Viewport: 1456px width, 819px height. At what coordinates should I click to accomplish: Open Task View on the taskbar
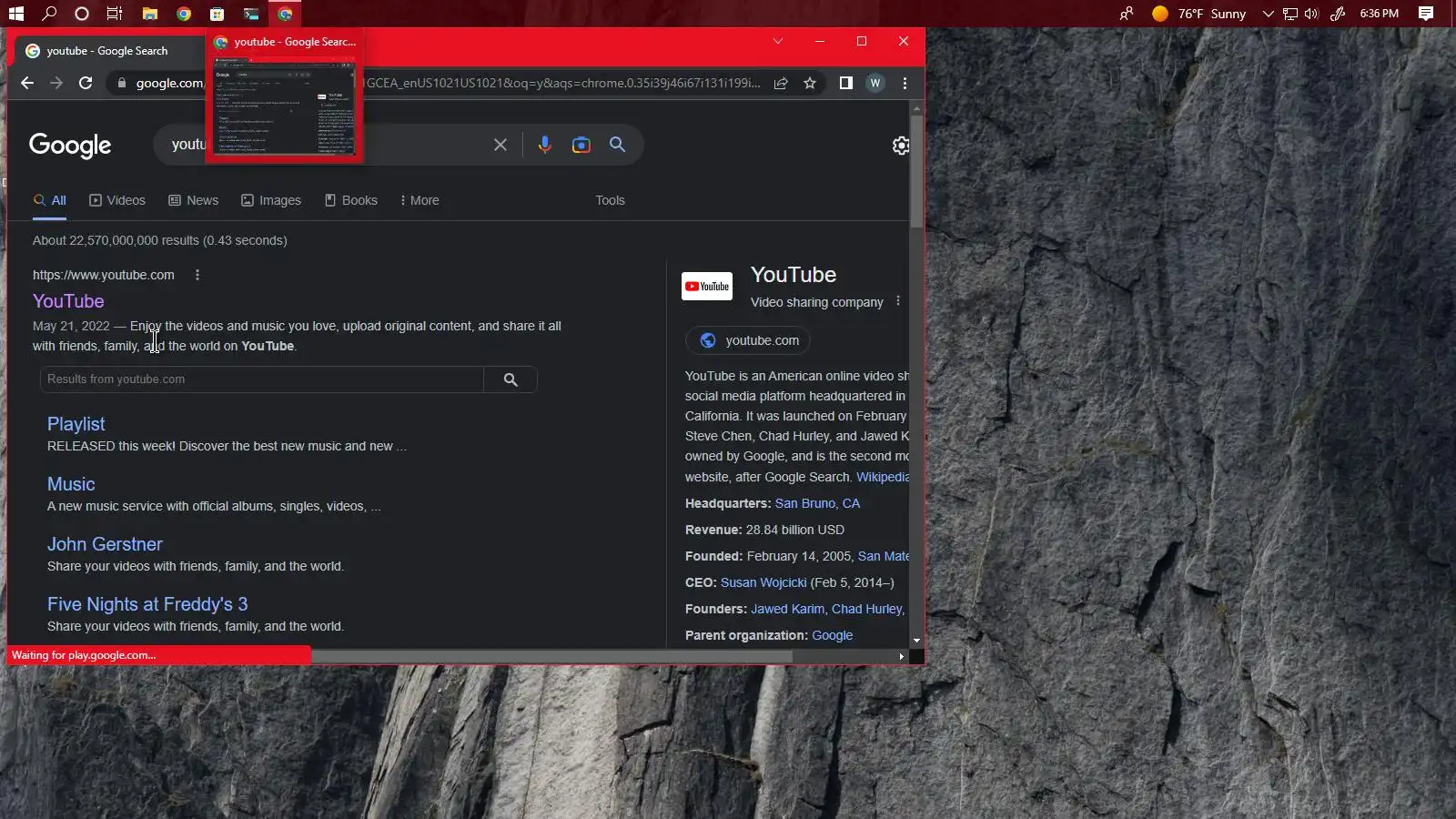point(115,14)
